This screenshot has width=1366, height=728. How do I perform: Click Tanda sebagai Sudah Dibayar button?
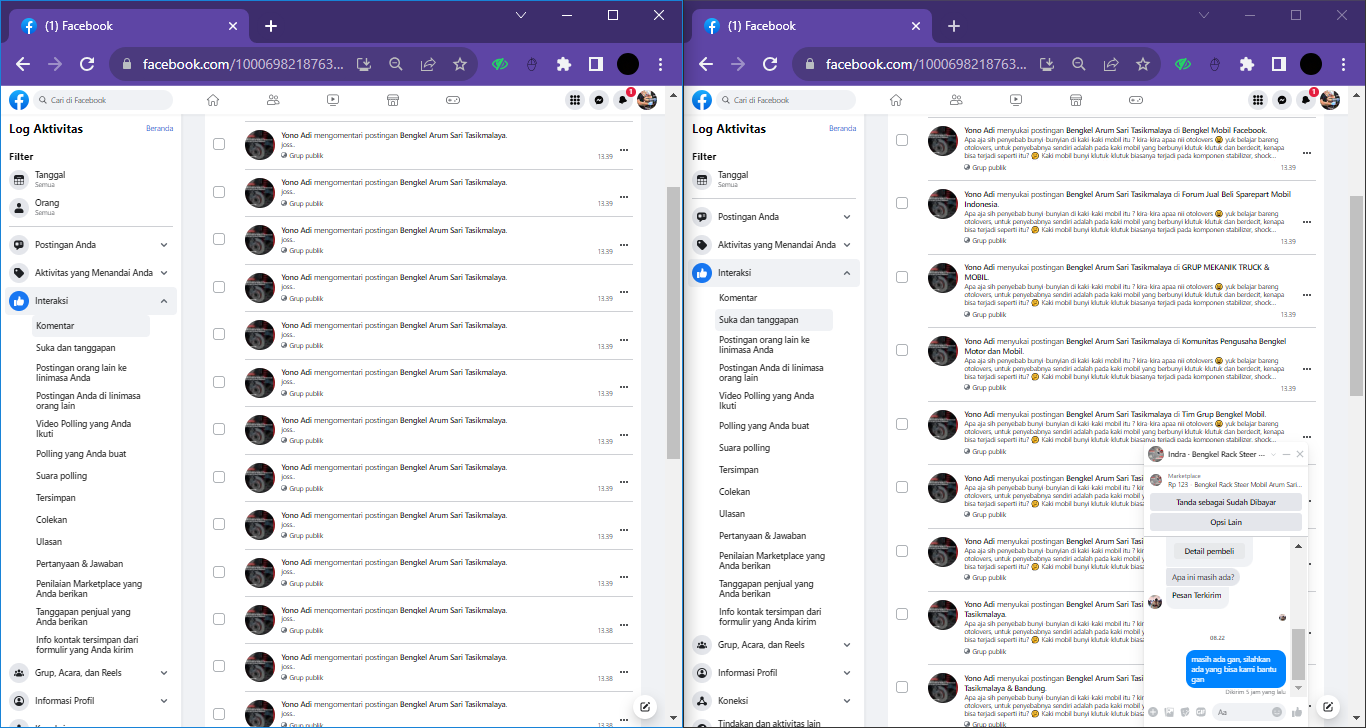(x=1226, y=502)
